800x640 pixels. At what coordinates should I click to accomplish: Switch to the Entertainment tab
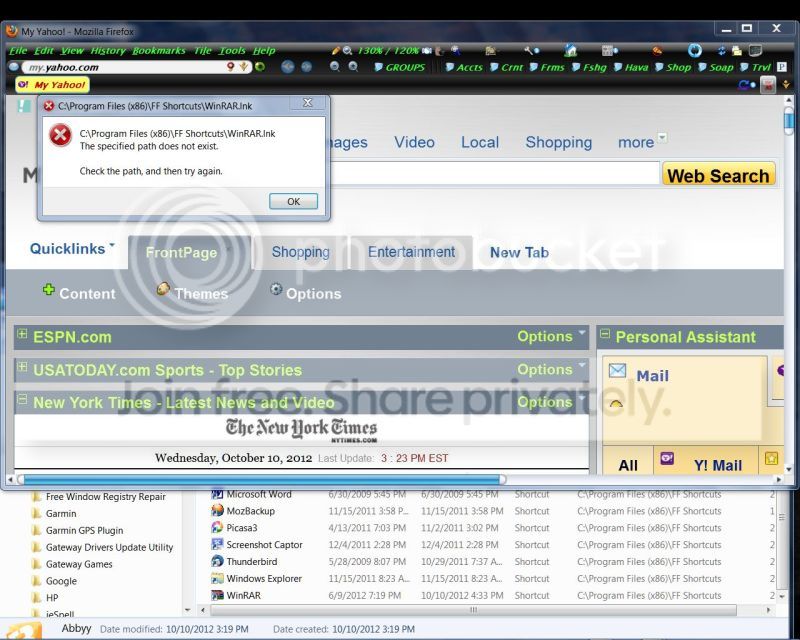click(411, 252)
